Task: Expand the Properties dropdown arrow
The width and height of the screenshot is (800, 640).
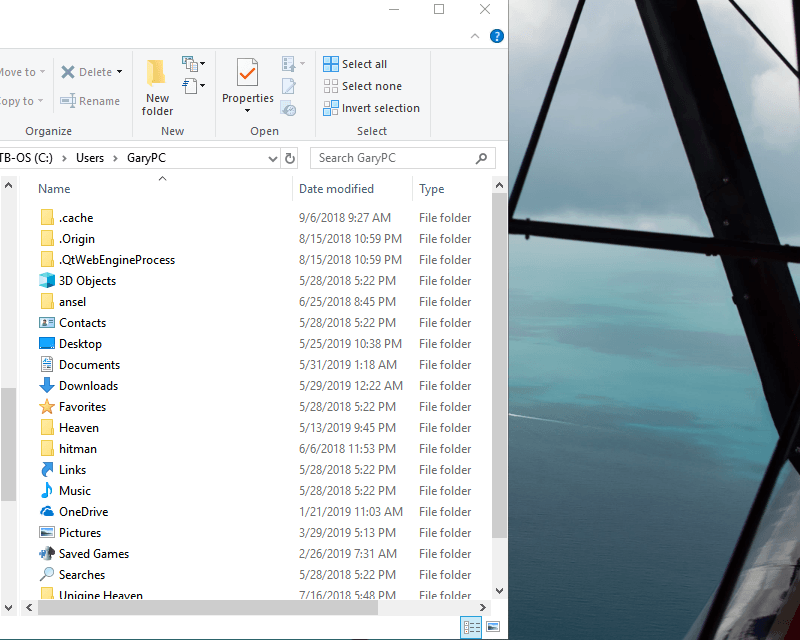Action: coord(247,109)
